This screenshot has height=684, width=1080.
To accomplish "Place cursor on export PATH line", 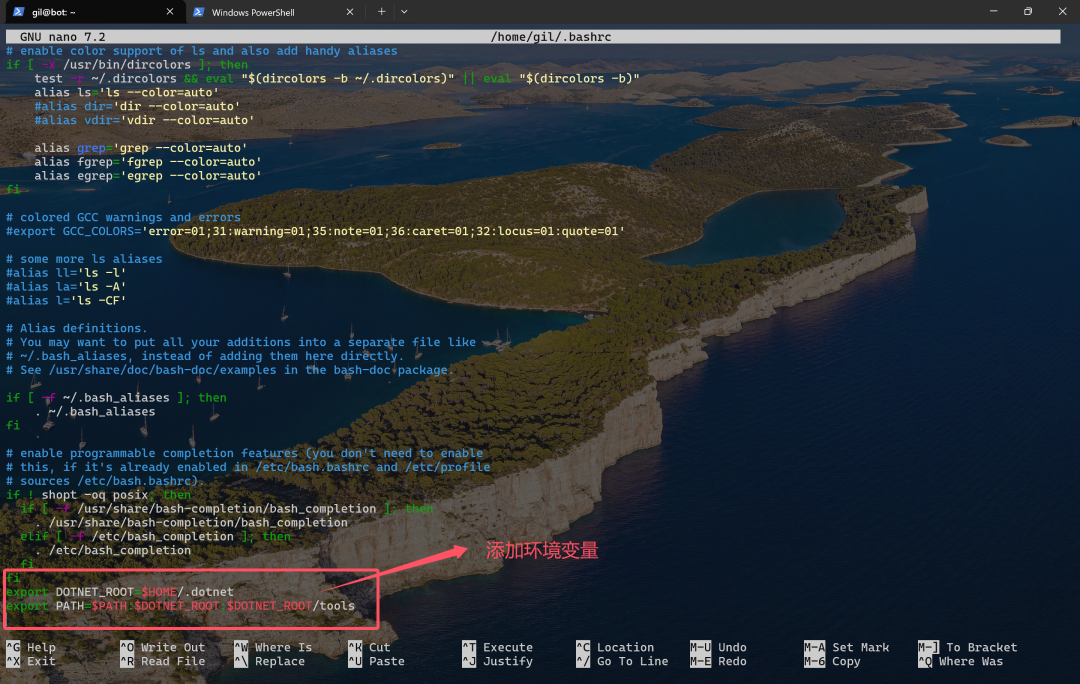I will pos(180,605).
